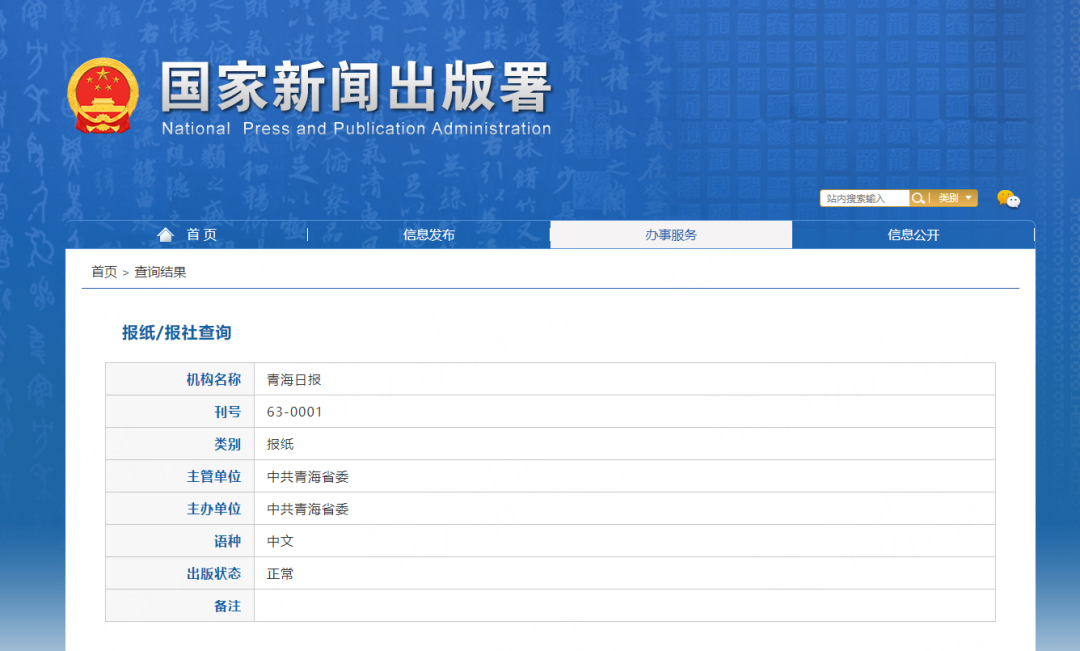Focus the 站内搜索输入 search field
The image size is (1080, 651).
pos(864,198)
